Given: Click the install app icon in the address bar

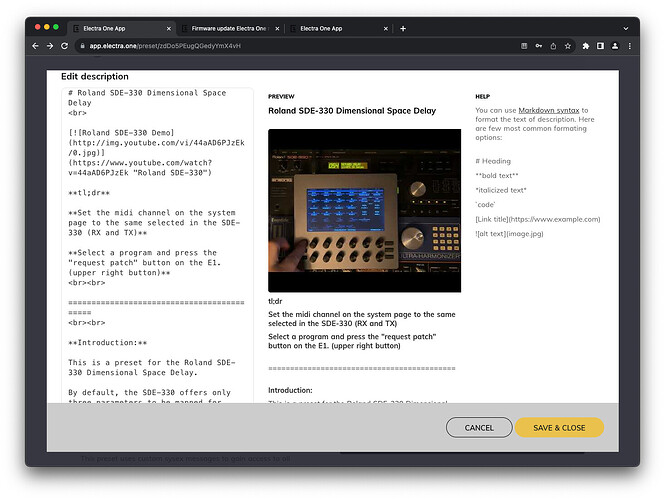Looking at the screenshot, I should coord(524,46).
